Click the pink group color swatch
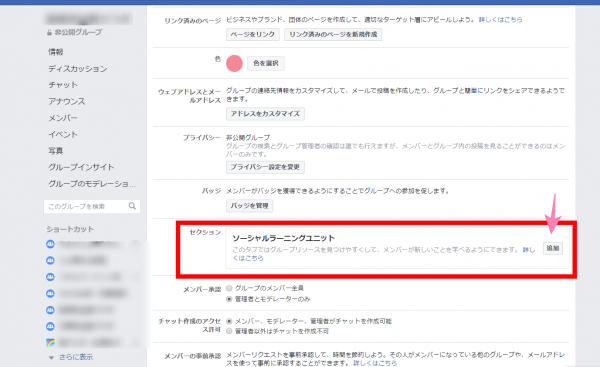 point(234,64)
